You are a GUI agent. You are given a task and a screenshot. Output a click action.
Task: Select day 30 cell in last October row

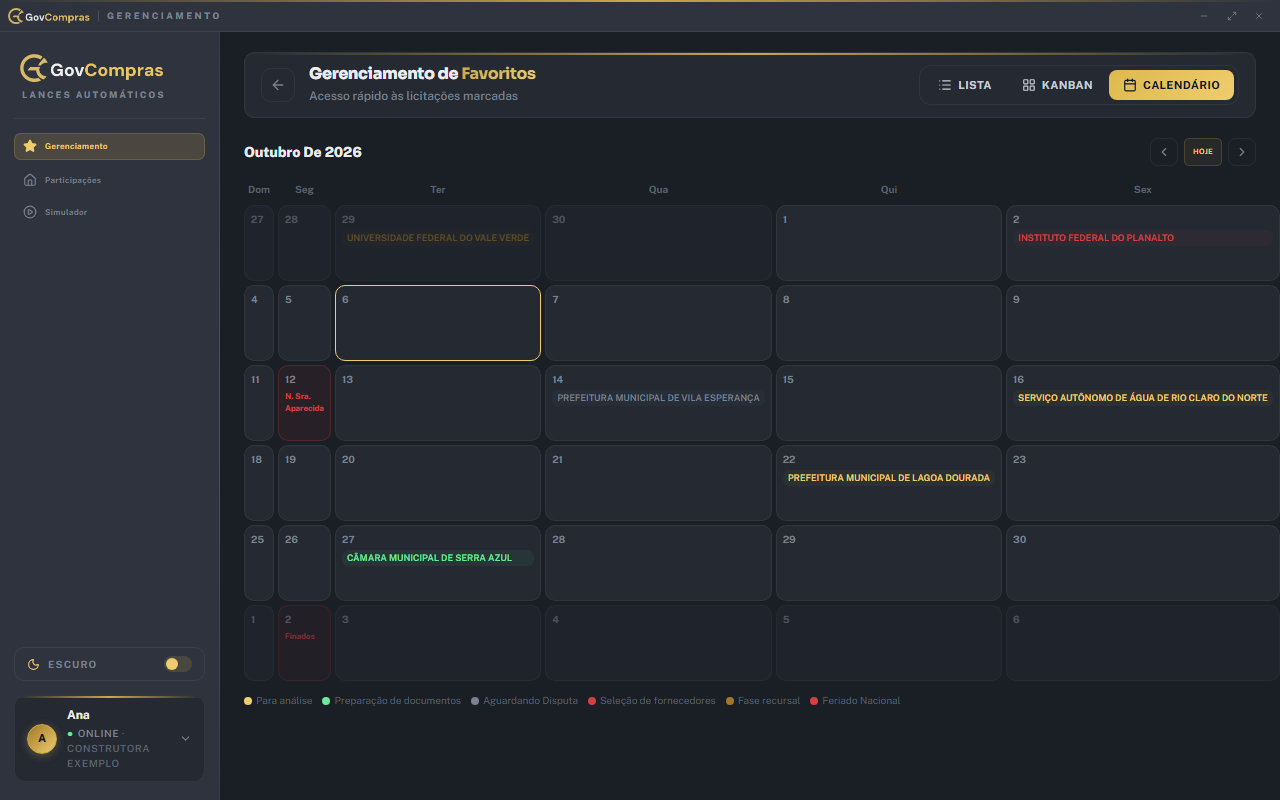click(x=1142, y=563)
